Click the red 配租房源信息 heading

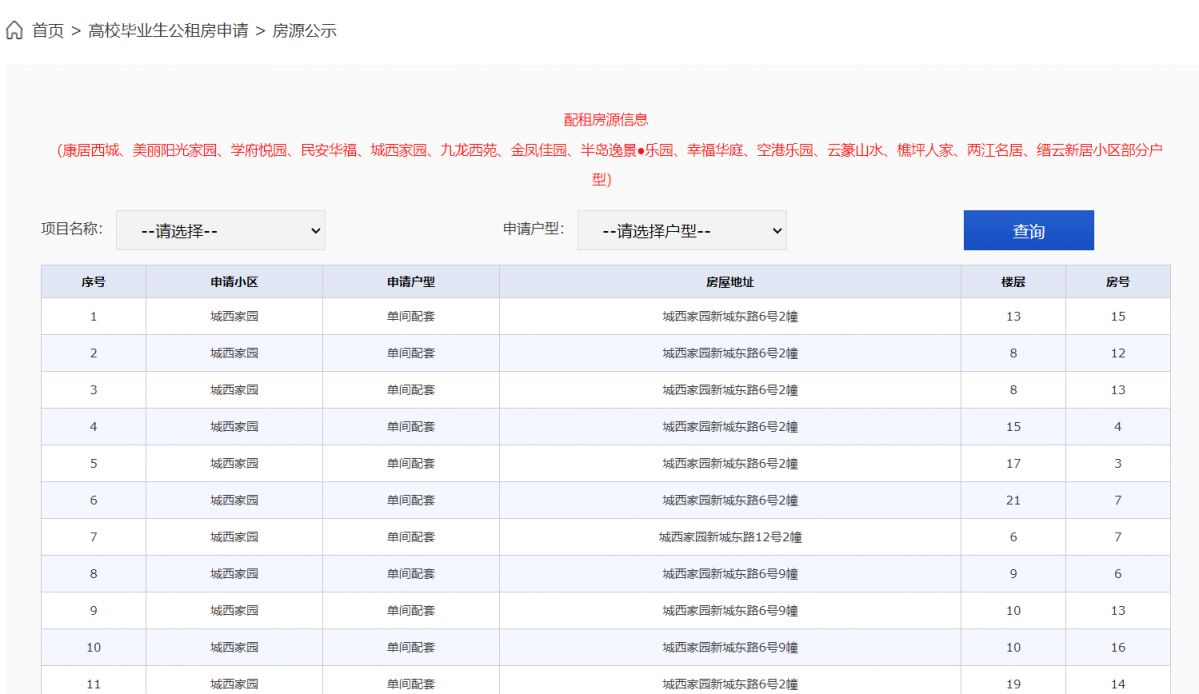click(x=606, y=120)
